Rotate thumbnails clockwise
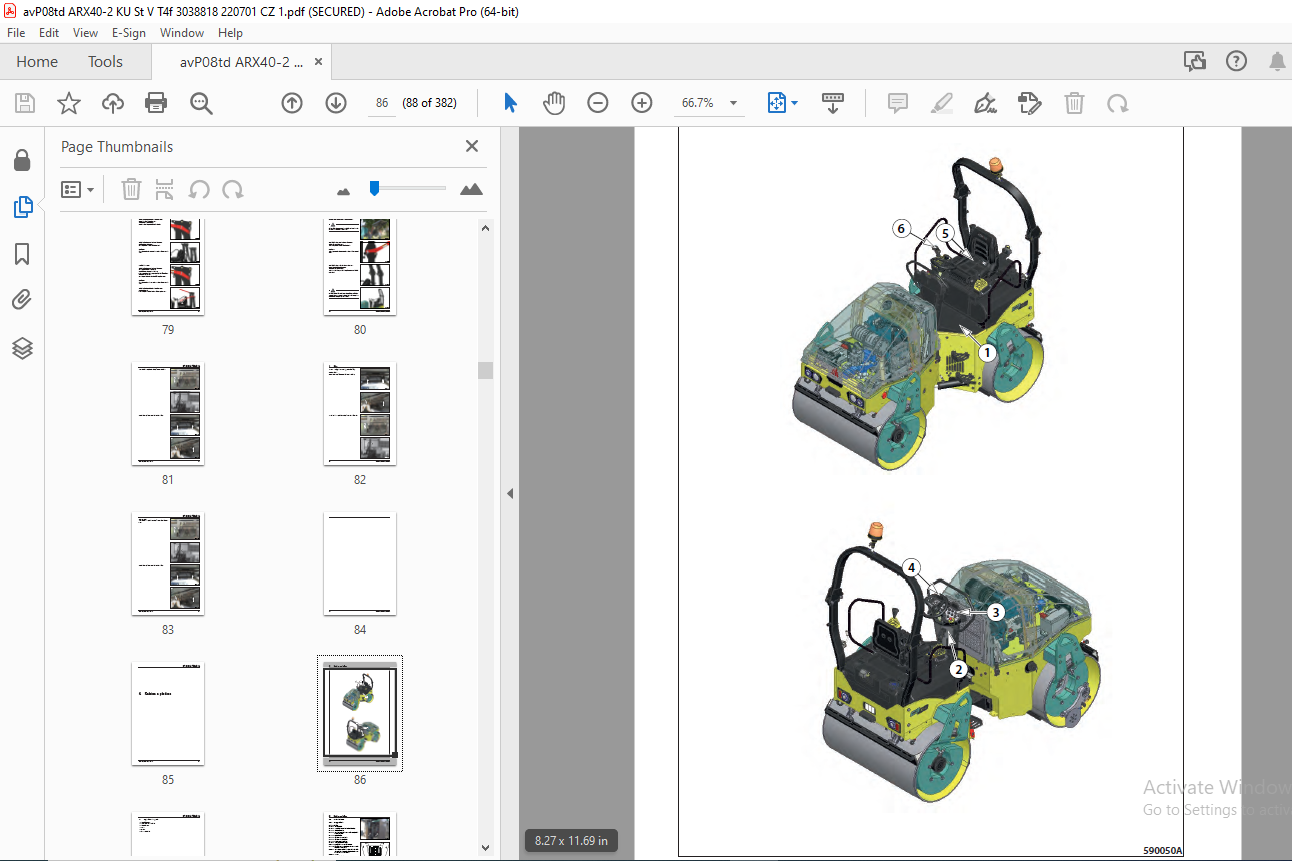 coord(233,189)
